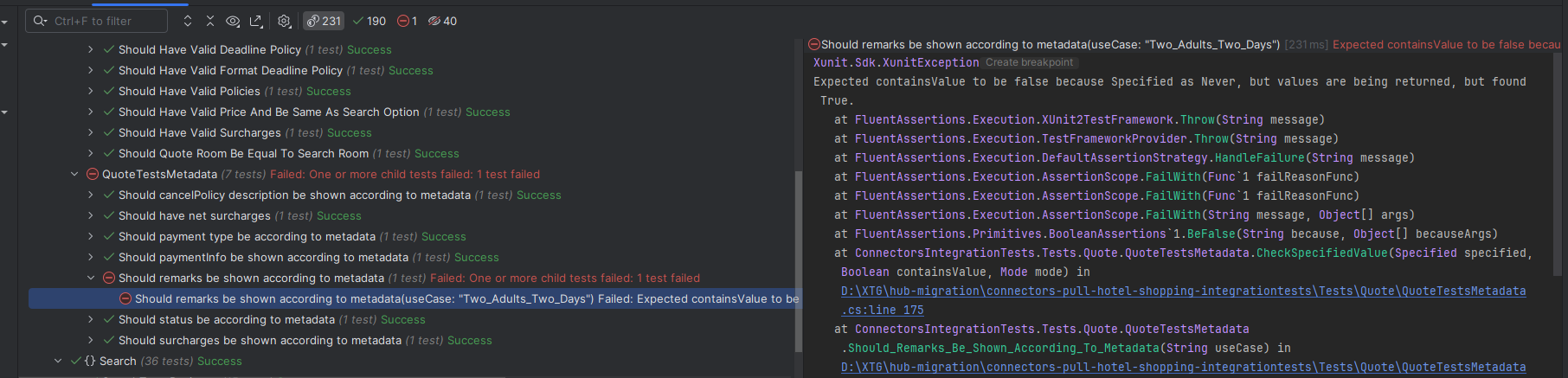Open the eye-shaped view options icon
Screen dimensions: 1568x378
[x=233, y=21]
